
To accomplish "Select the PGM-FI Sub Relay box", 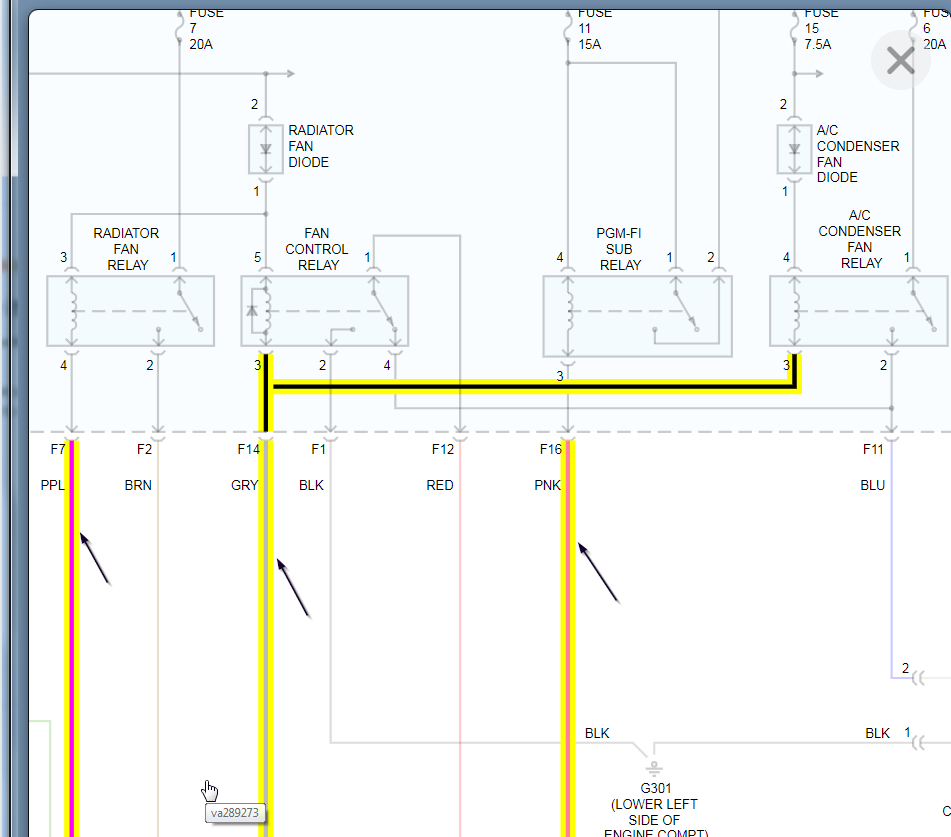I will pyautogui.click(x=636, y=316).
